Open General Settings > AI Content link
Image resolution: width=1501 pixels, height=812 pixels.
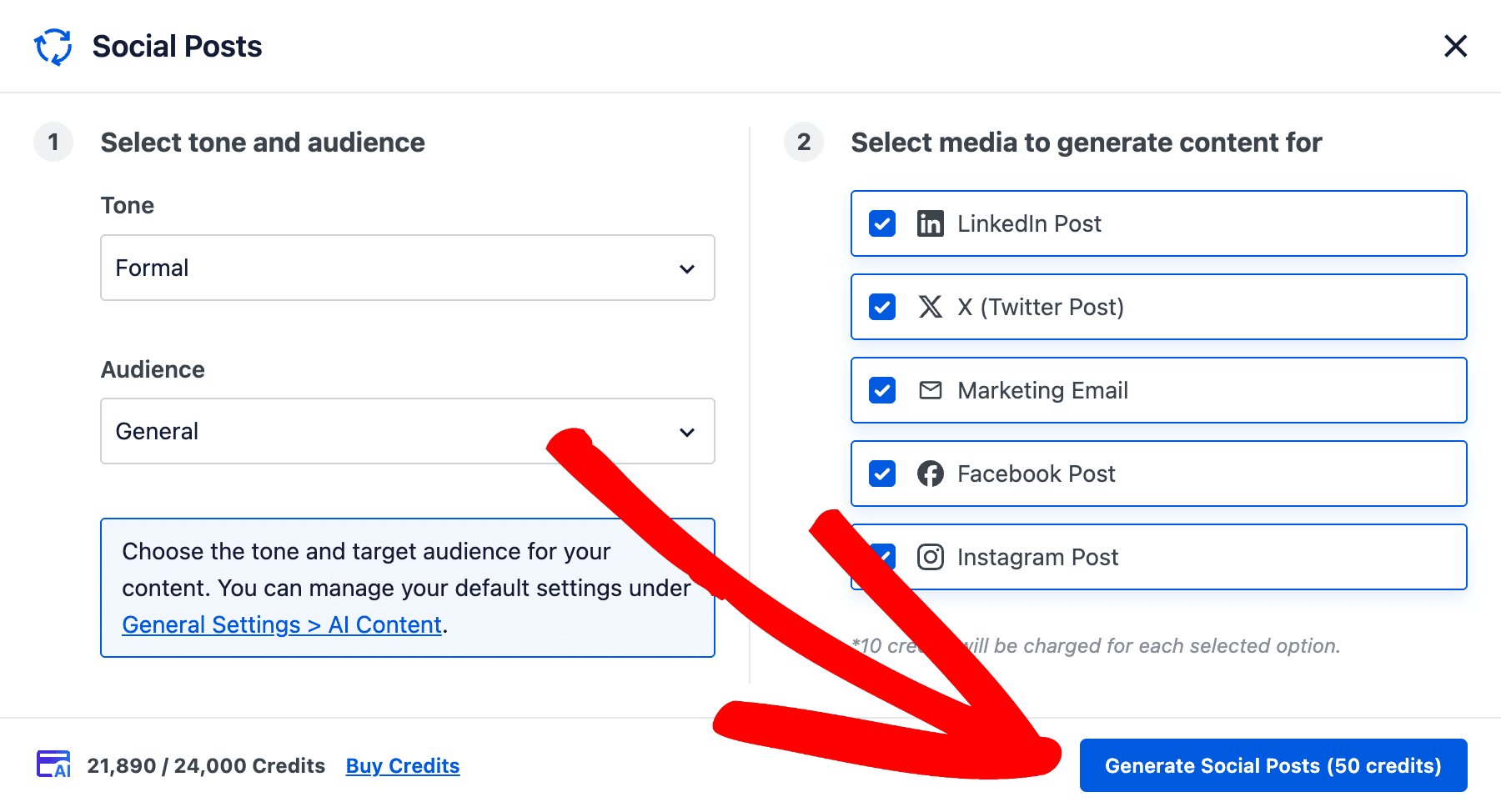tap(282, 624)
